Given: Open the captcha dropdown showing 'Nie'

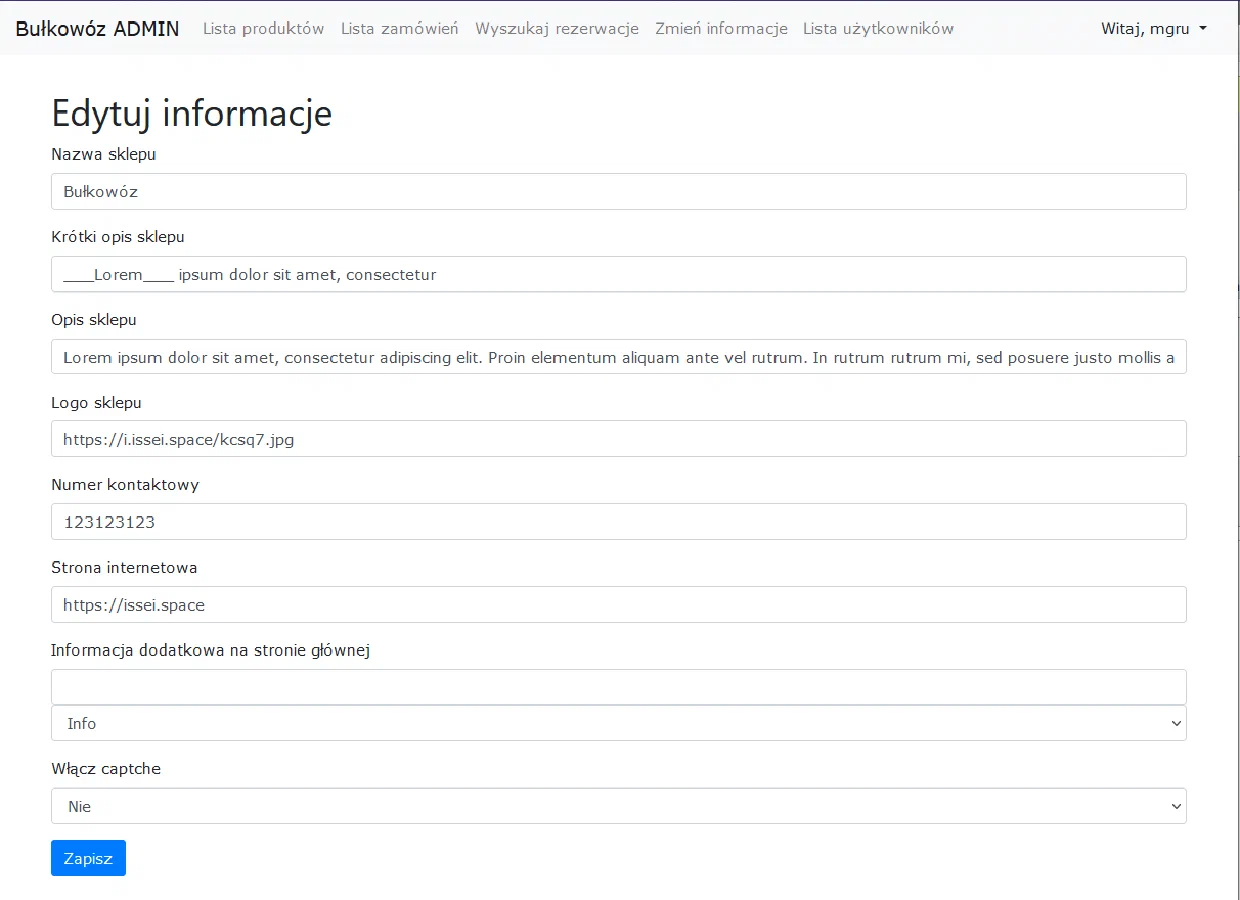Looking at the screenshot, I should [618, 806].
